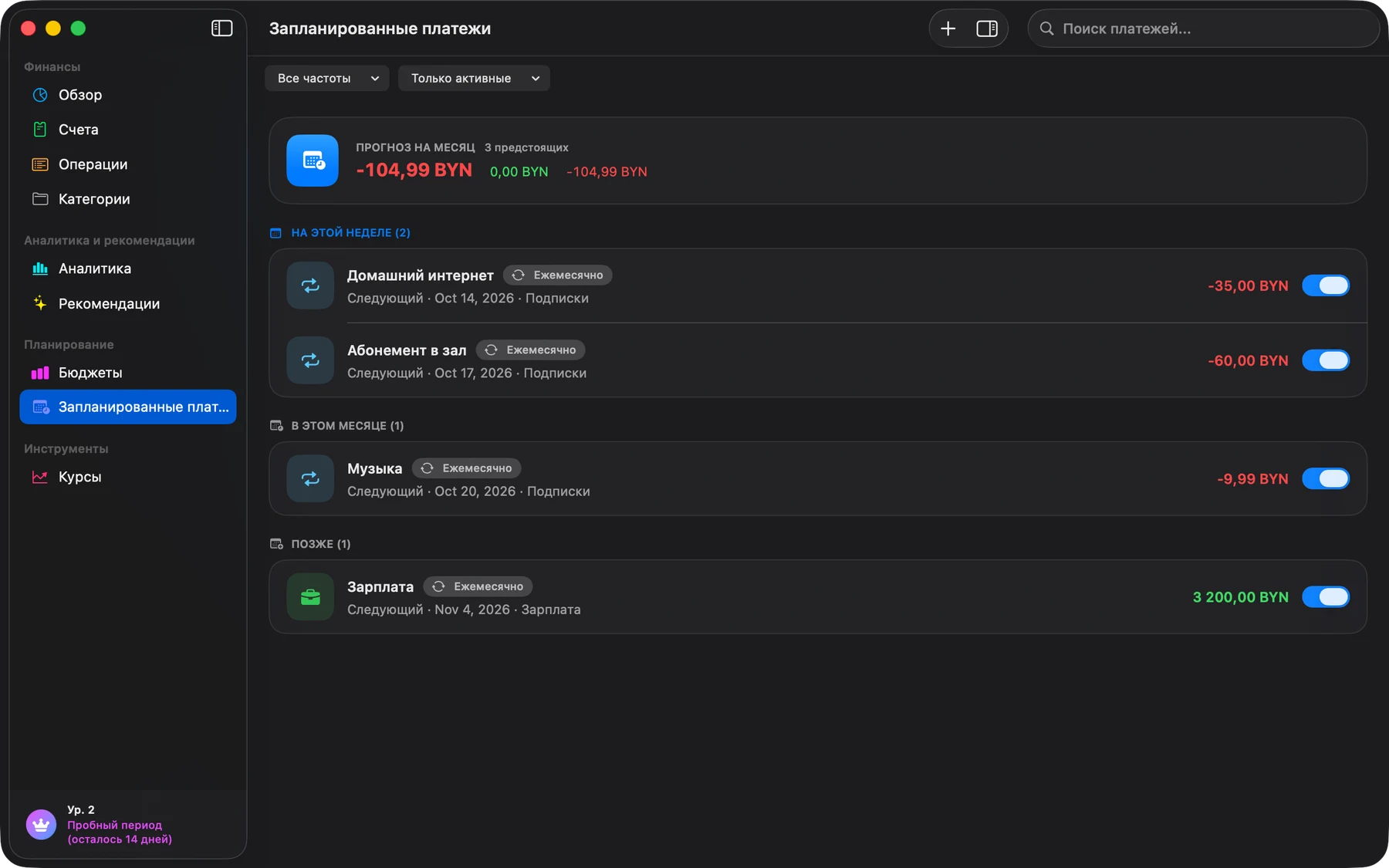The height and width of the screenshot is (868, 1389).
Task: Click the Рекомендации sparkle icon
Action: pos(40,303)
